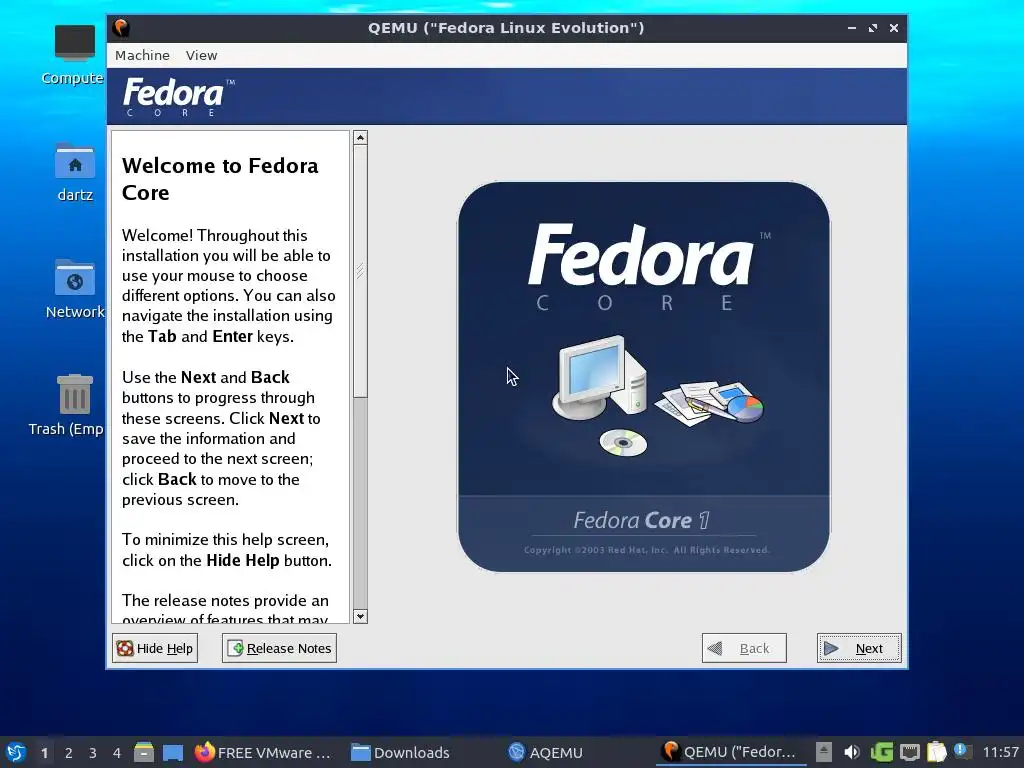1024x768 pixels.
Task: Switch to workspace 2
Action: [x=69, y=753]
